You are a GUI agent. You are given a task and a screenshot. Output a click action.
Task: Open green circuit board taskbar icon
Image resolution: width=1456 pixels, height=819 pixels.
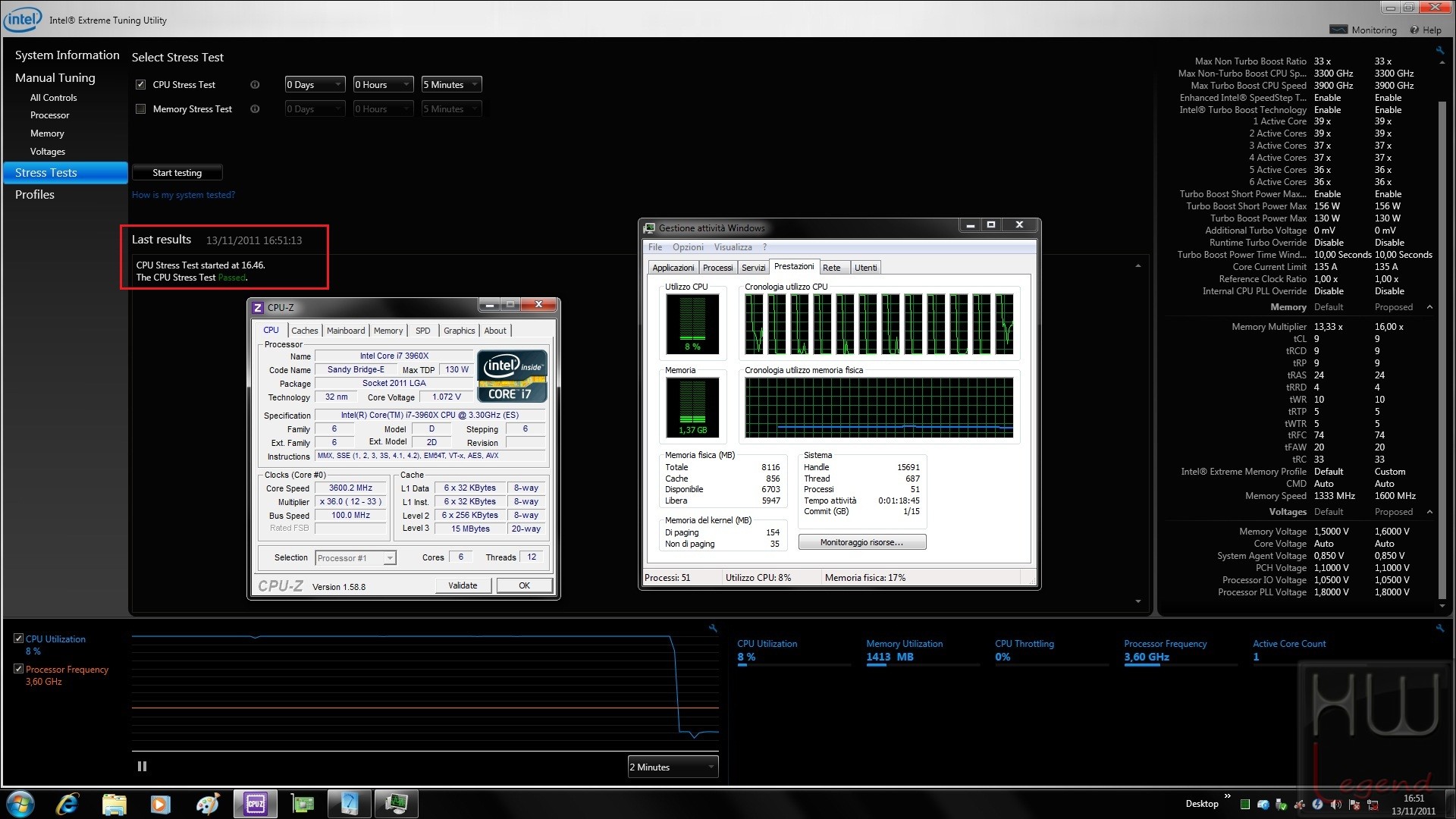click(x=303, y=804)
